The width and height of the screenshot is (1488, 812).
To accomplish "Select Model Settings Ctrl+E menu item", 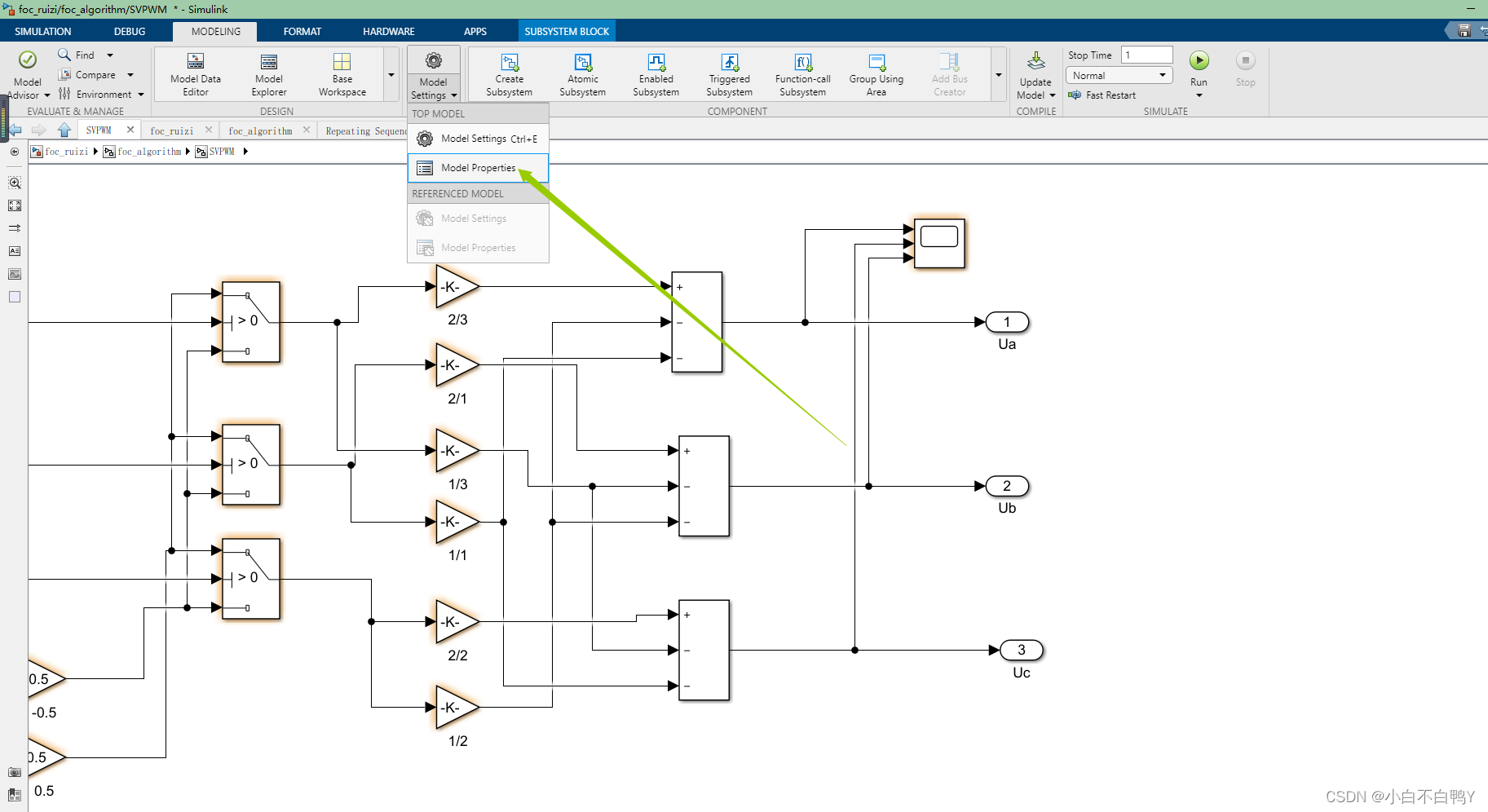I will (478, 139).
